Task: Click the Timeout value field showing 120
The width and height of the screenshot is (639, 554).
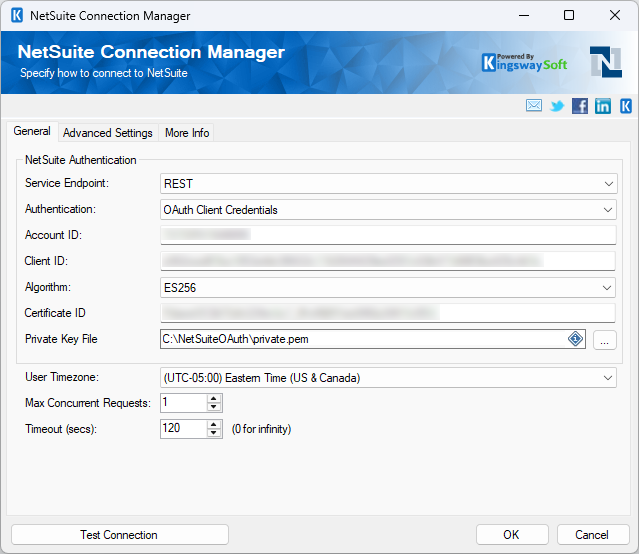Action: point(184,428)
